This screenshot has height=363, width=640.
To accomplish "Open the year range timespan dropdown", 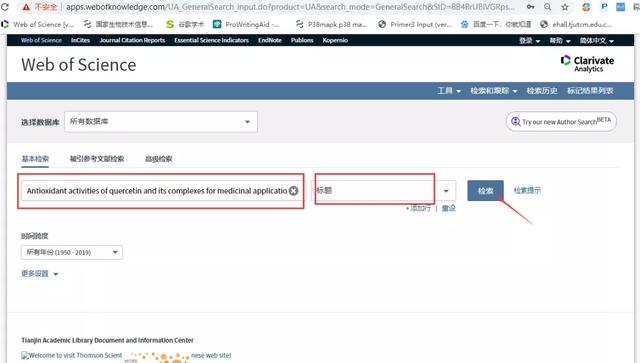I will pos(71,252).
